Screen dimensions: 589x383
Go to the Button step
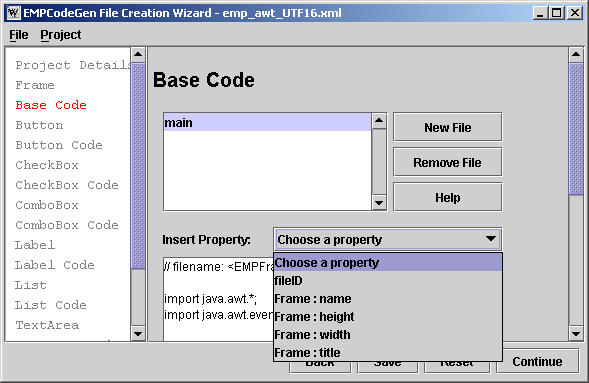pos(39,125)
